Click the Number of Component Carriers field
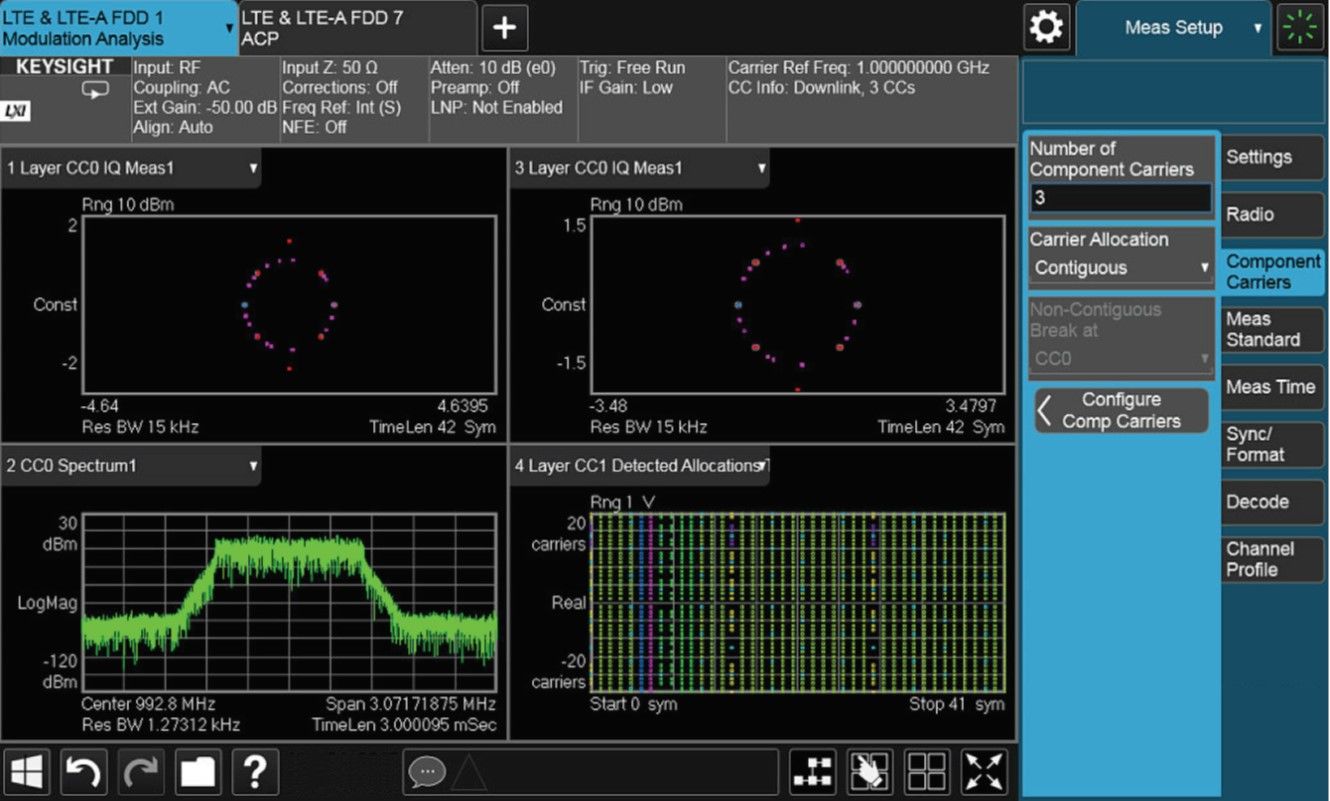The height and width of the screenshot is (801, 1330). tap(1120, 198)
